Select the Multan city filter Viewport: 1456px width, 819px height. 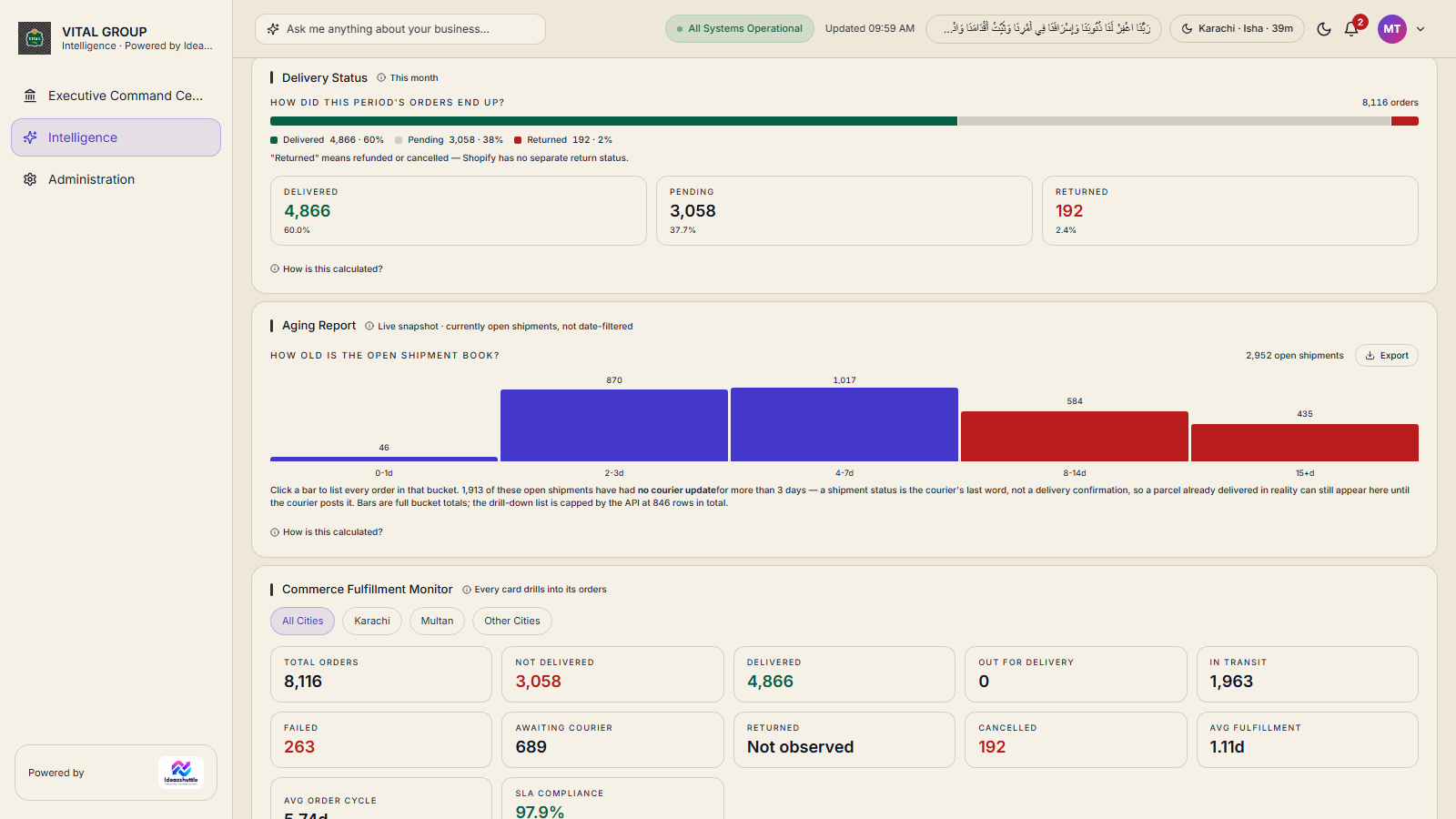pos(437,621)
